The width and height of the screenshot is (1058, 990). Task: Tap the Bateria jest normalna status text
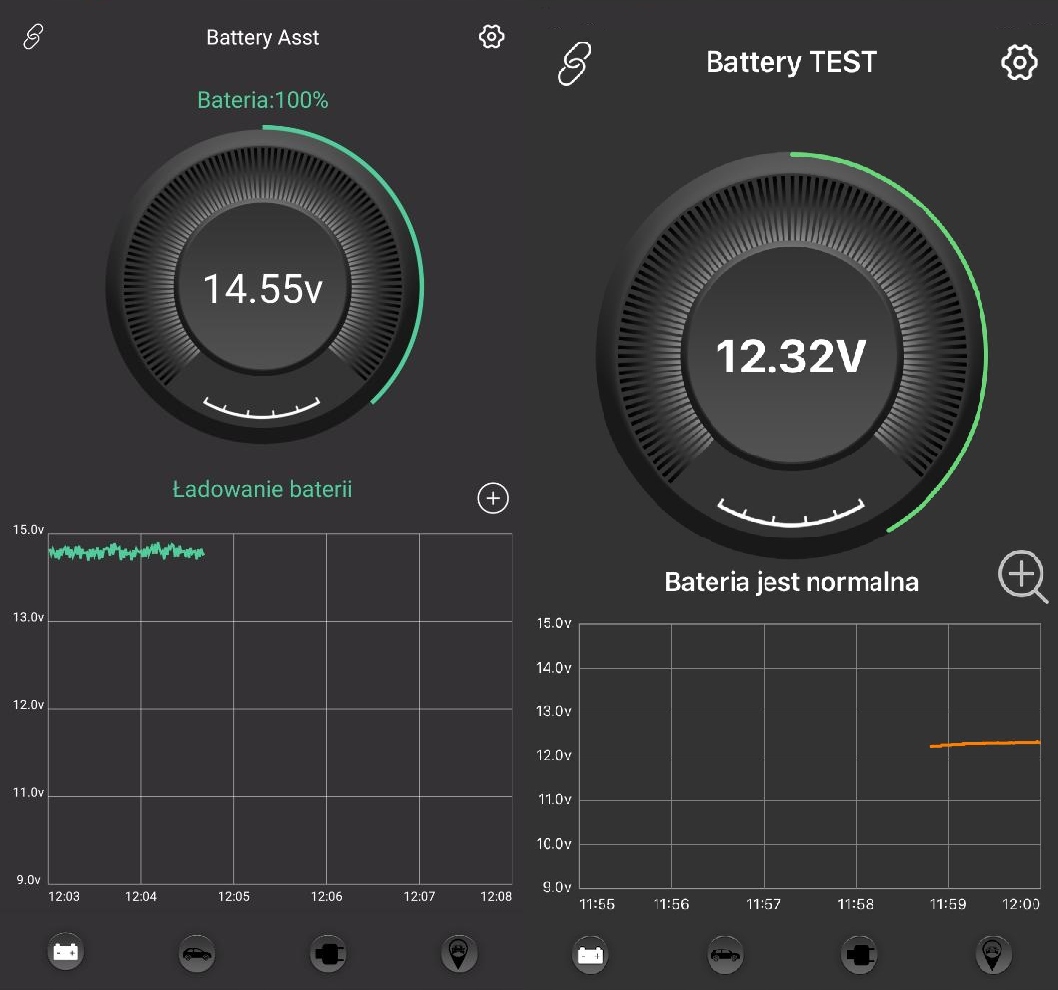(x=791, y=582)
